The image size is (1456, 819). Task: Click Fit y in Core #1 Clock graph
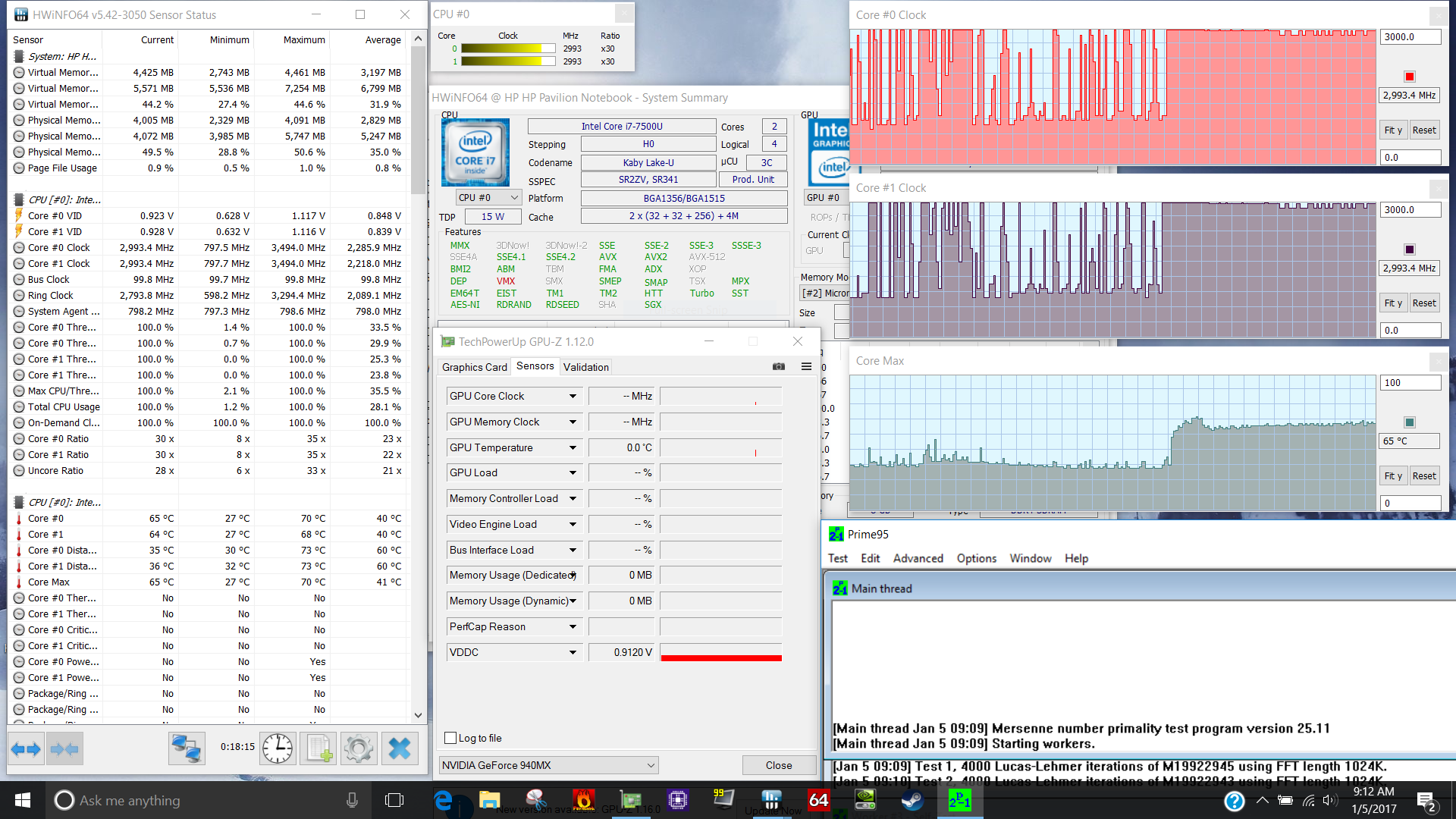pos(1393,303)
